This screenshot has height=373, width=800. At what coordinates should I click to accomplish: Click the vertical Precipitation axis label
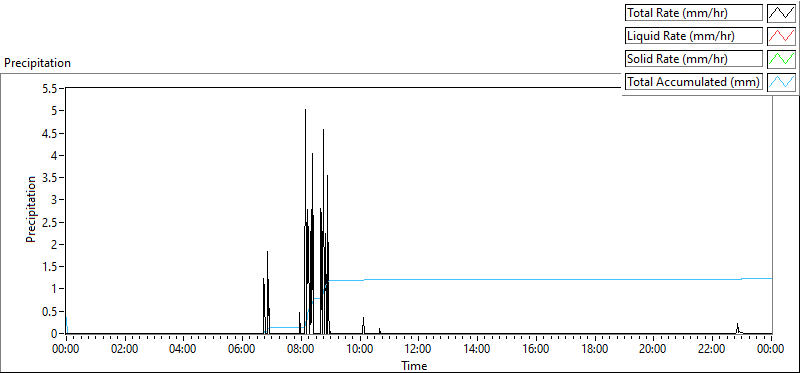pyautogui.click(x=31, y=209)
